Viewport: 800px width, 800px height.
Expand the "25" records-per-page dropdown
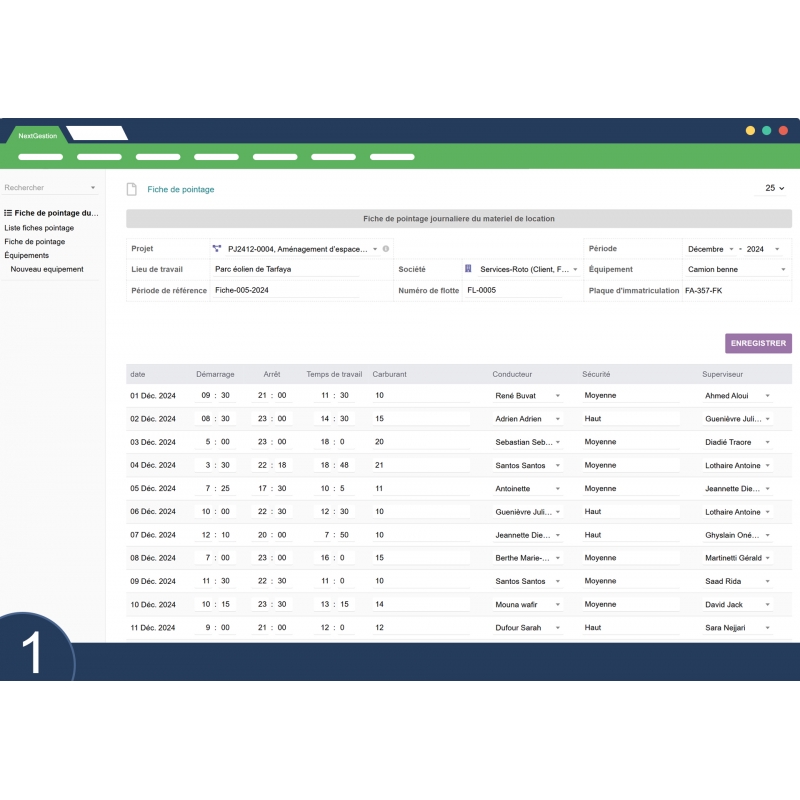click(773, 188)
